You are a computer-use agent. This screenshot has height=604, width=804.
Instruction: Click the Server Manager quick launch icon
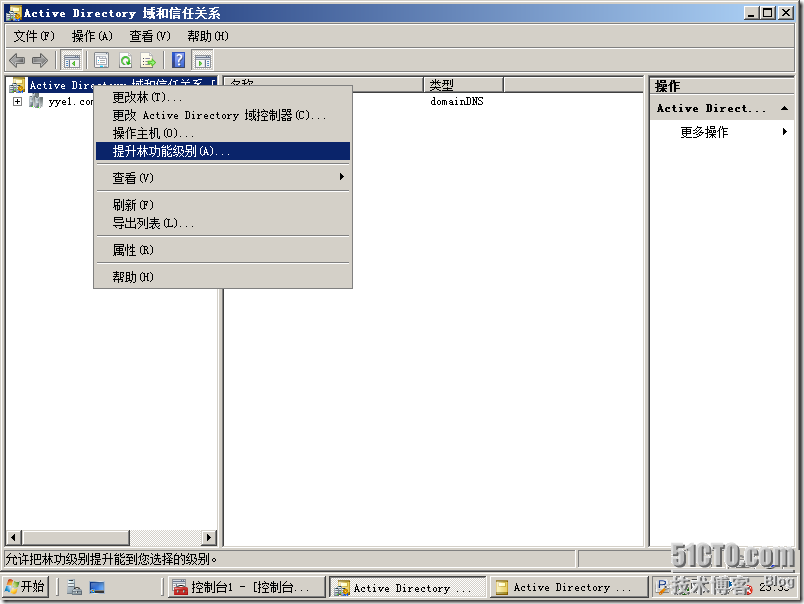[74, 587]
